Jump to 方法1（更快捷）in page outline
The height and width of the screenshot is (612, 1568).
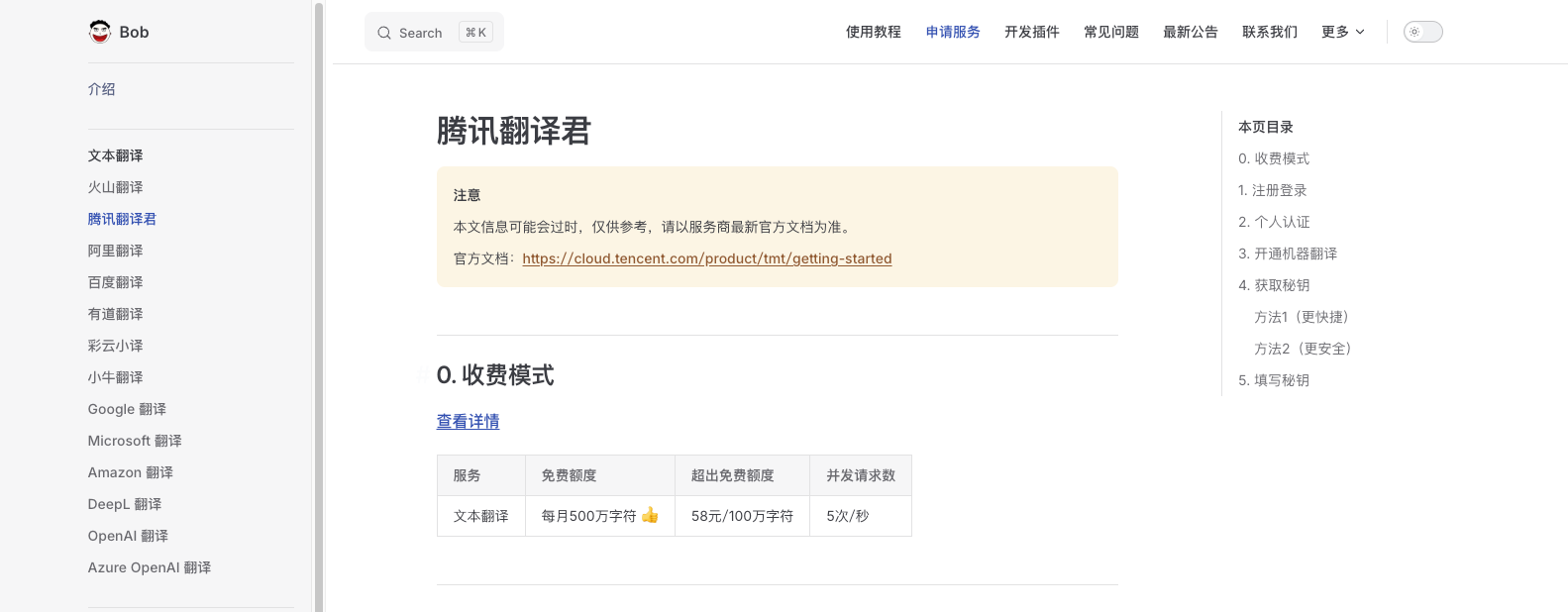[x=1304, y=317]
